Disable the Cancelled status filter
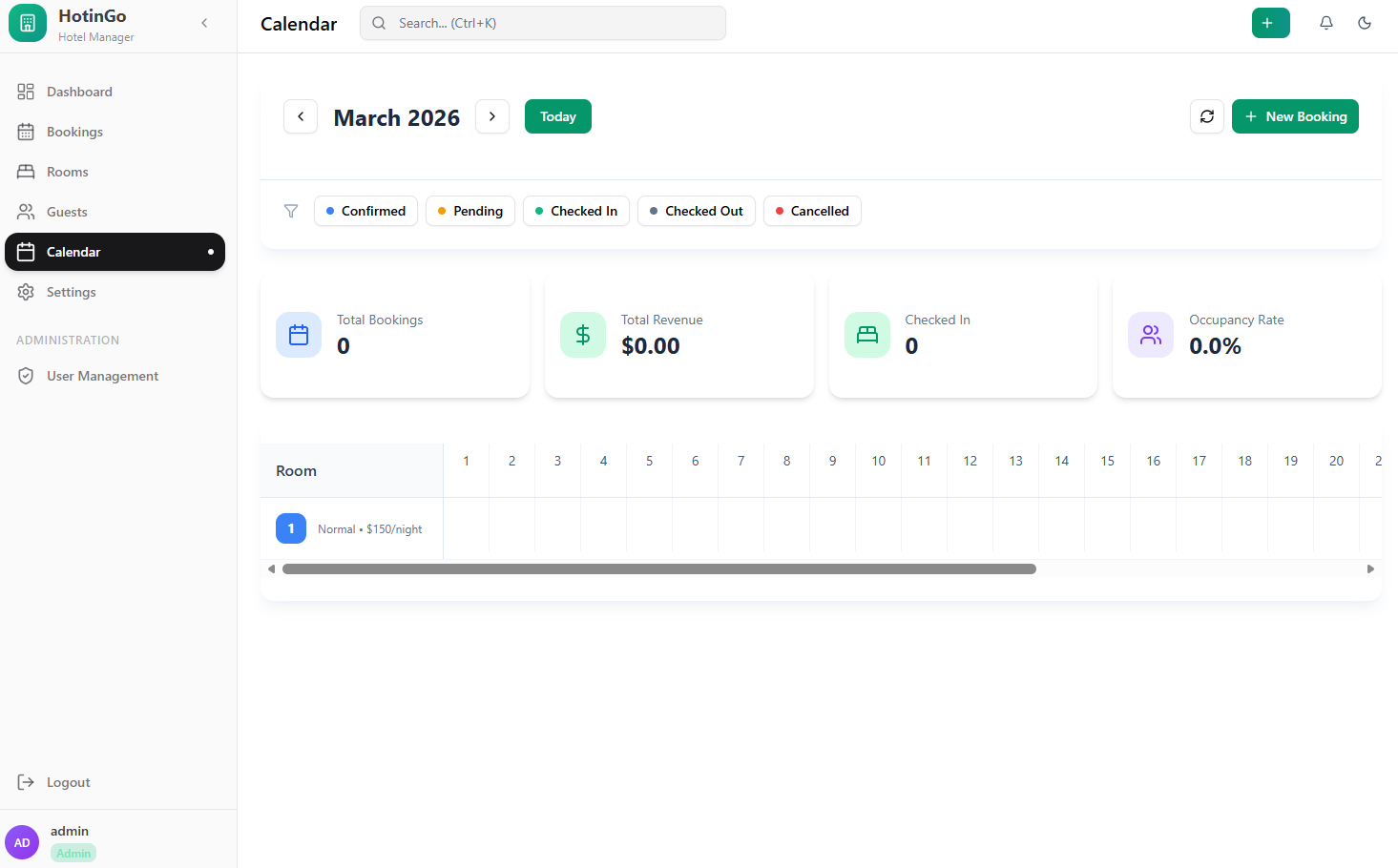1398x868 pixels. (812, 211)
